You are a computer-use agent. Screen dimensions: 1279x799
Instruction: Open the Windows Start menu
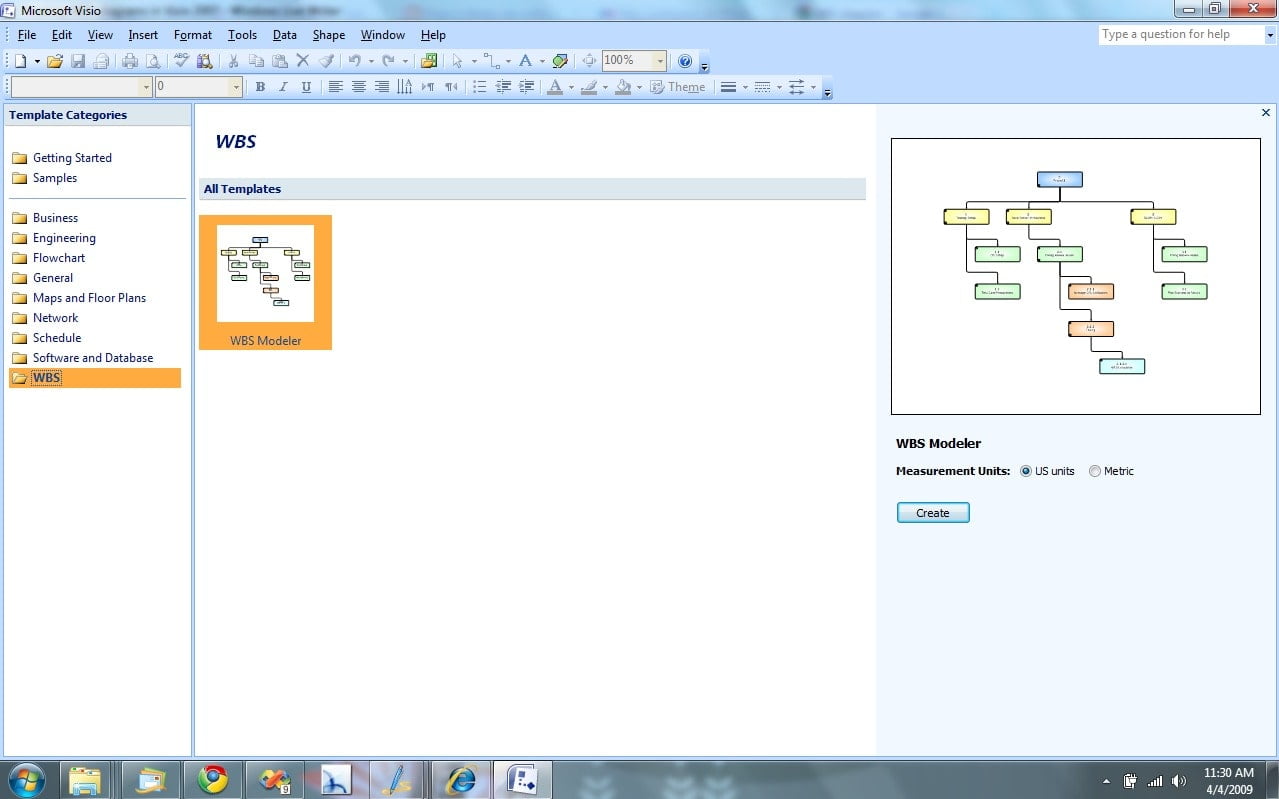26,779
